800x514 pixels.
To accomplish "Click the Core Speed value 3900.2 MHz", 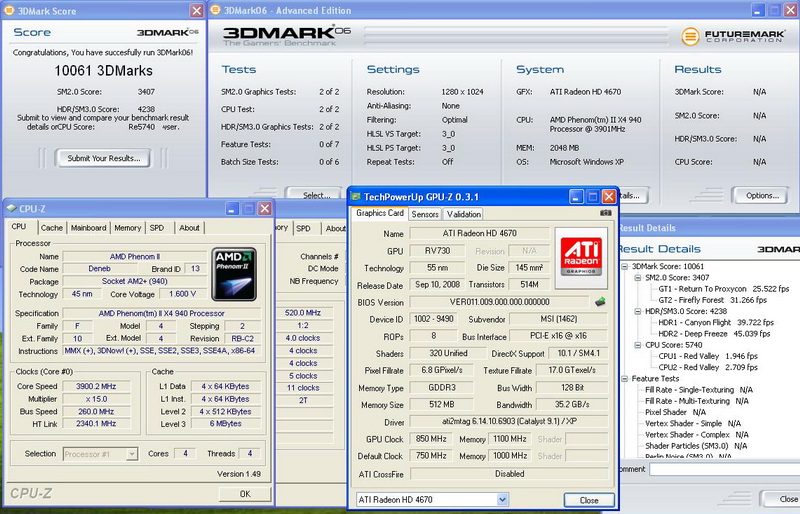I will tap(95, 386).
